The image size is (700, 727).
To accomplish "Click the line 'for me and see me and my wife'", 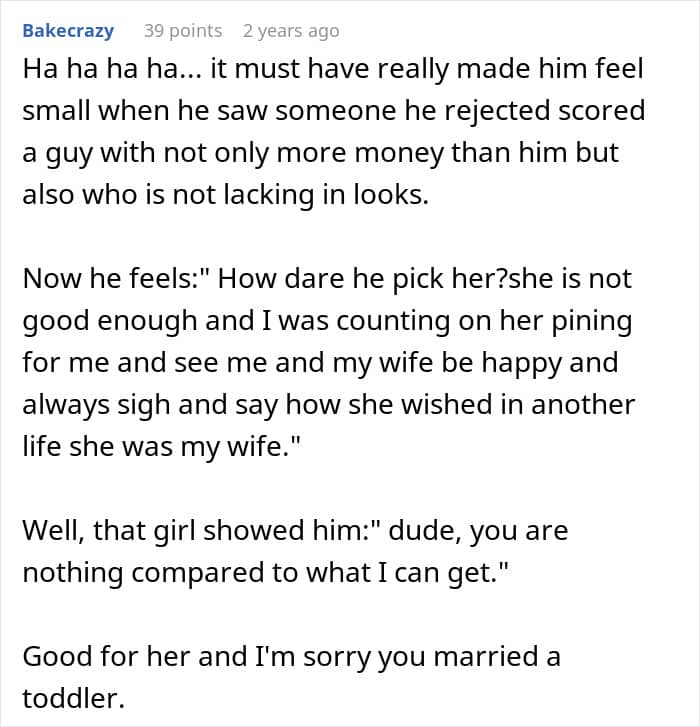I will (x=320, y=363).
